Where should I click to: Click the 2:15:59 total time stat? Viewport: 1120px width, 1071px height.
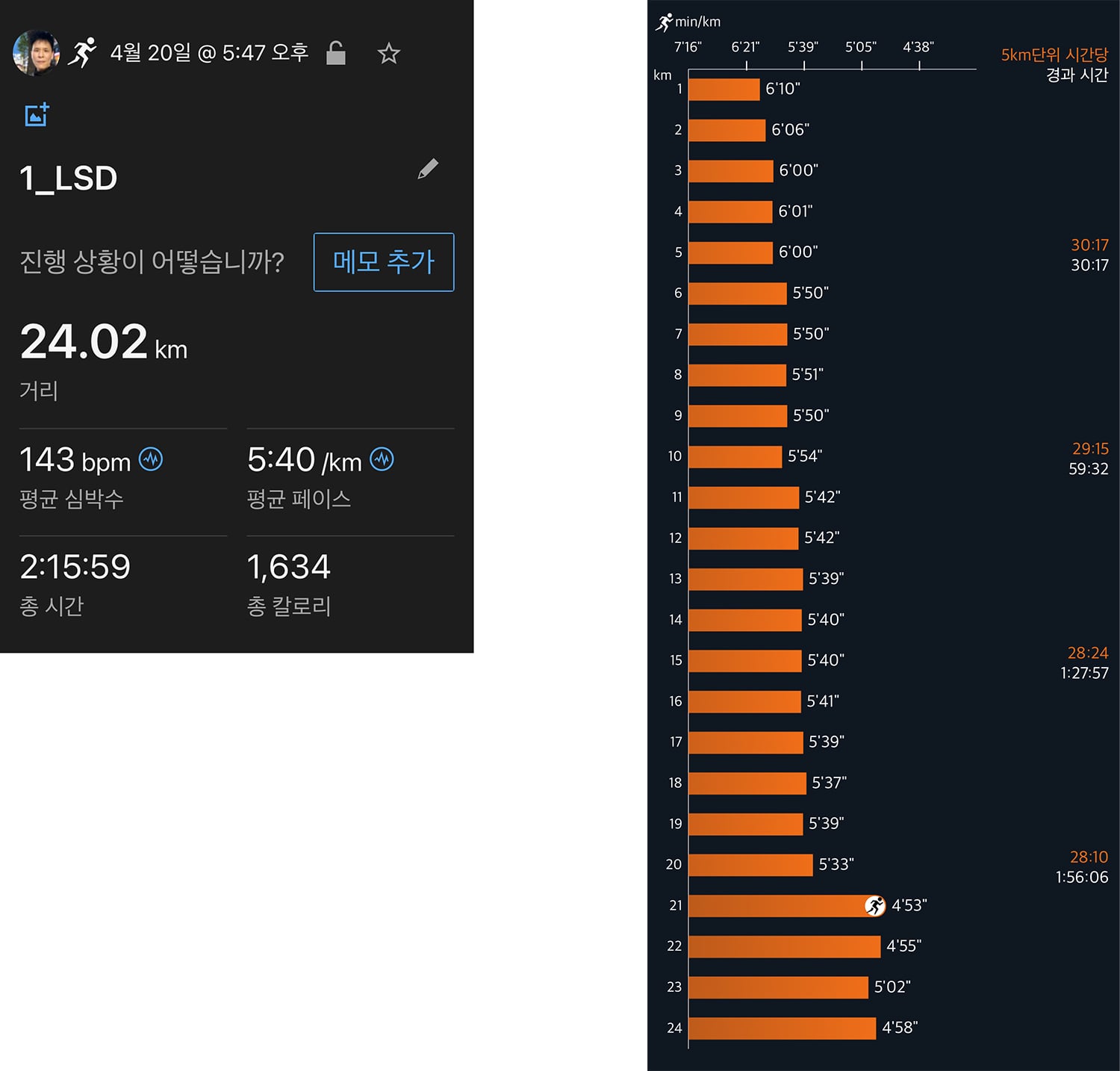[75, 567]
